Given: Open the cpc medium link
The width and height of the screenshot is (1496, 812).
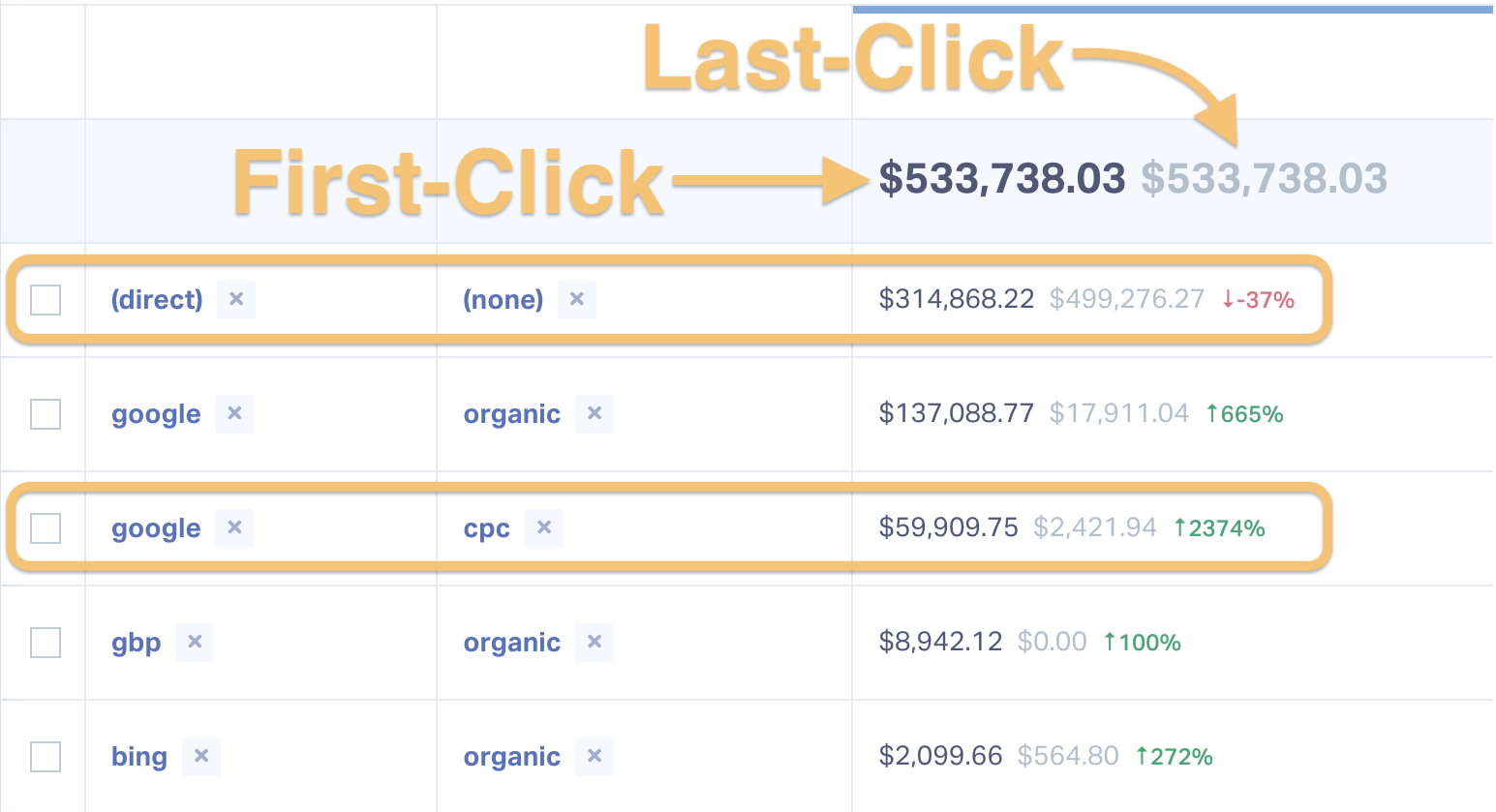Looking at the screenshot, I should (x=487, y=529).
